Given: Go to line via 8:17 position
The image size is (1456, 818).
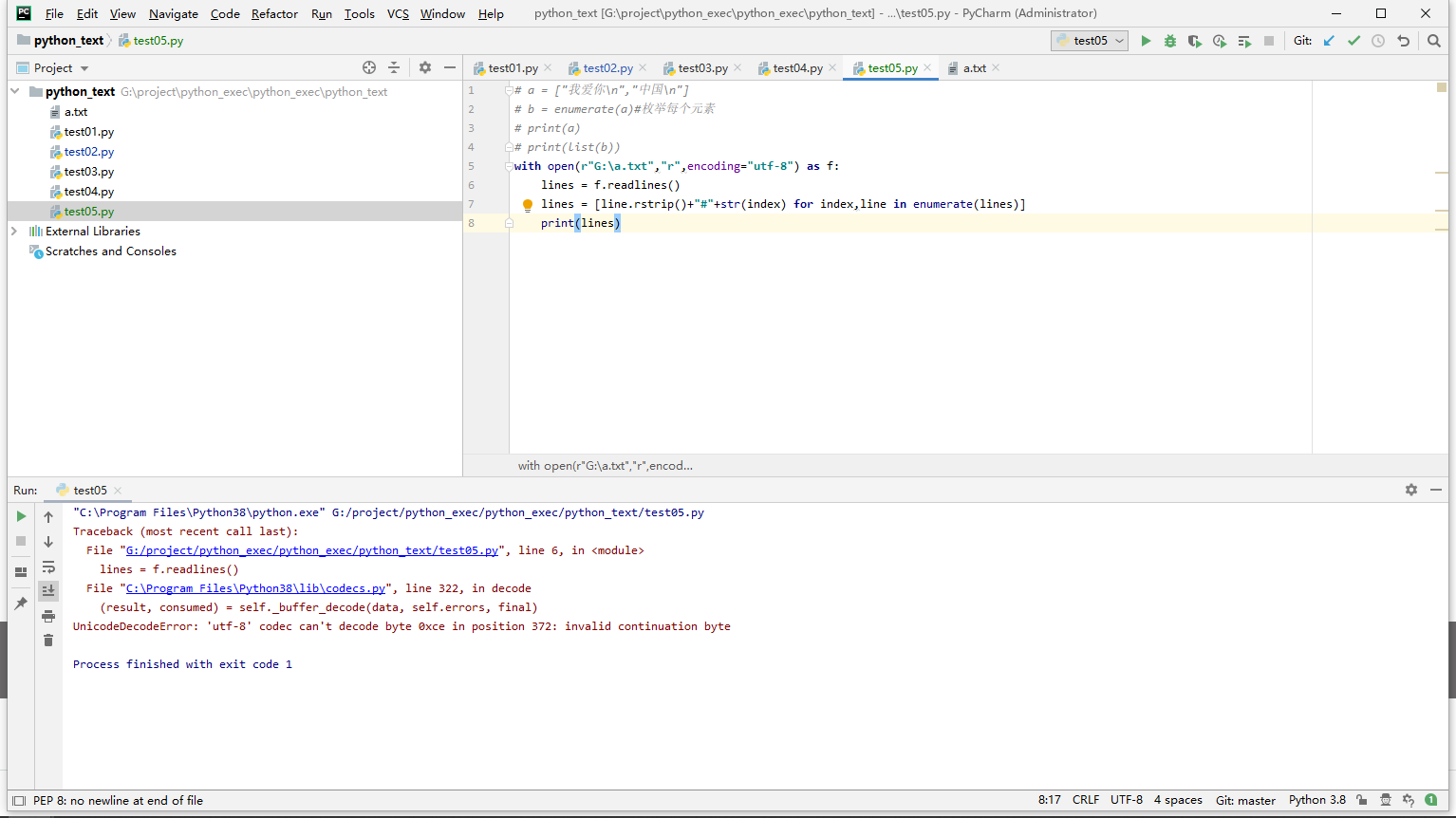Looking at the screenshot, I should (x=1049, y=800).
